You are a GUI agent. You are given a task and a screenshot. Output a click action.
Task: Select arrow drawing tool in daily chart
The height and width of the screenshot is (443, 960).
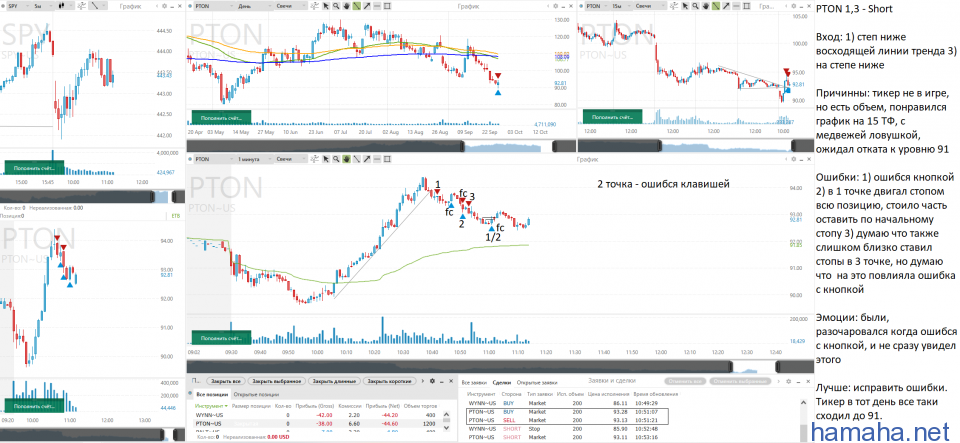tap(367, 6)
